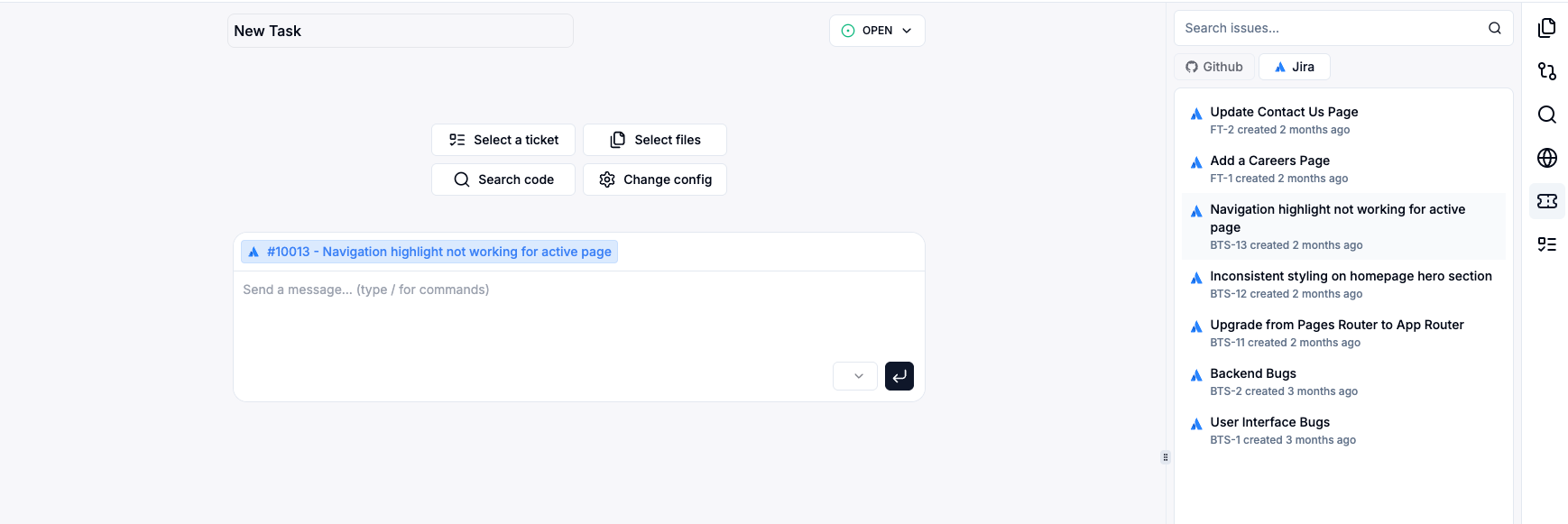Open the globe browser icon in sidebar
Screen dimensions: 1568x524
(x=1546, y=158)
